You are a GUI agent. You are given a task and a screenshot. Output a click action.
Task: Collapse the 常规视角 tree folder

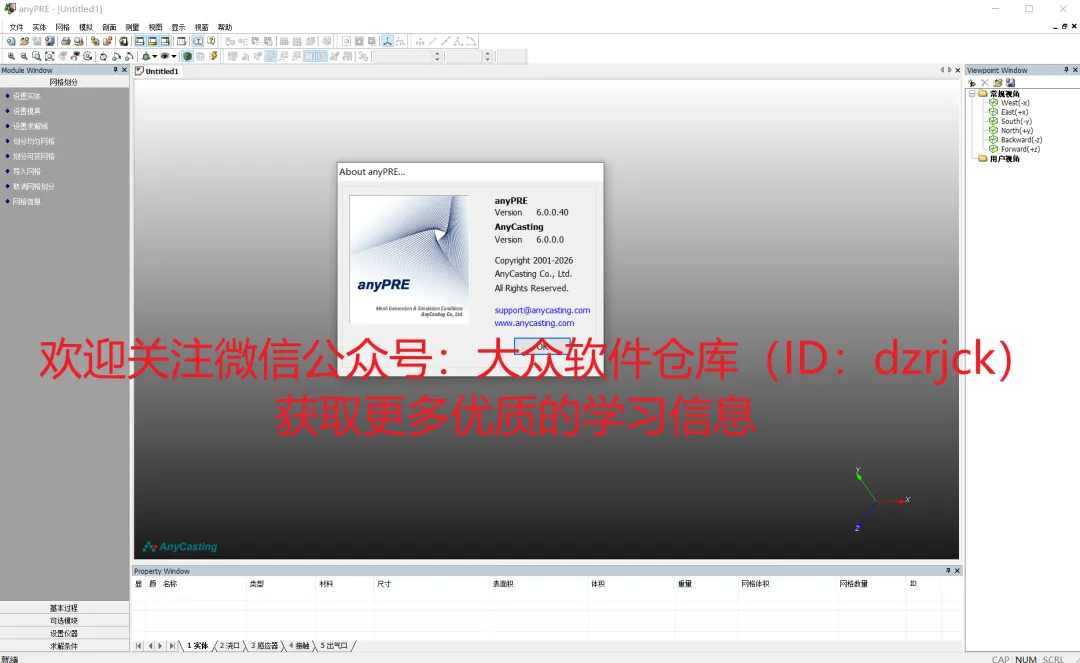[972, 94]
